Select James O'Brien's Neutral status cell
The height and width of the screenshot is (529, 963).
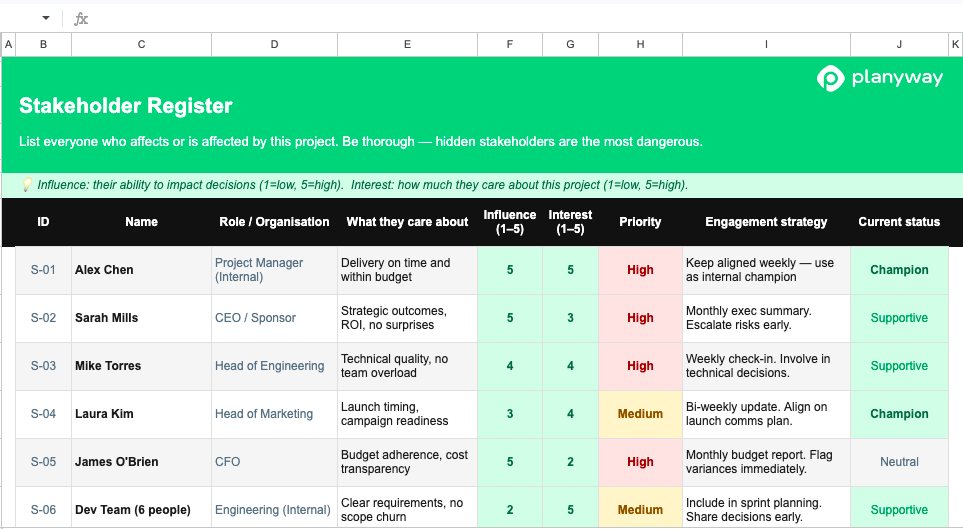click(x=899, y=461)
